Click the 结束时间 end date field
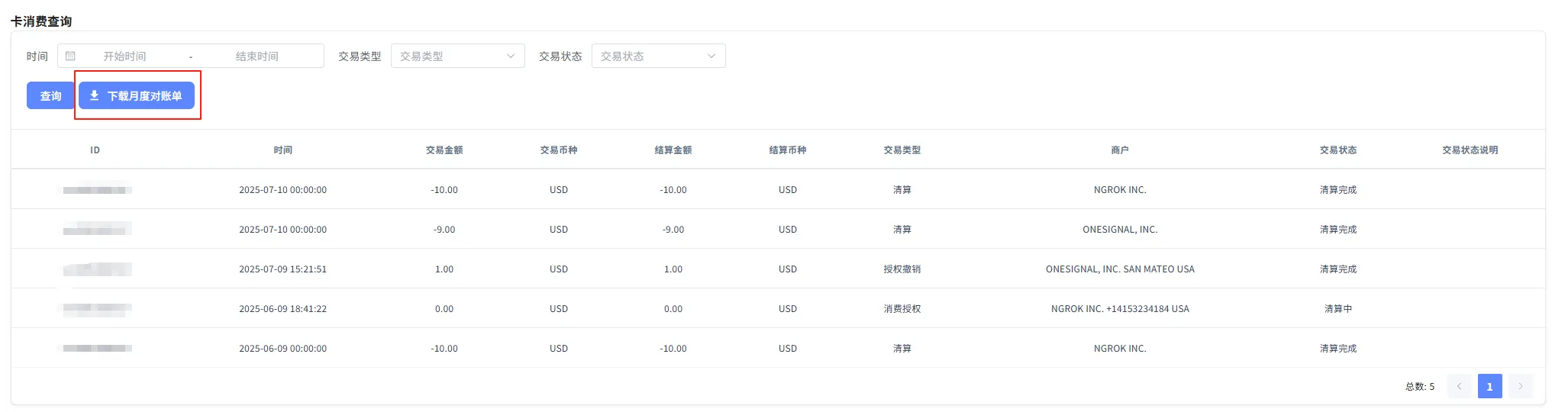 [x=257, y=56]
